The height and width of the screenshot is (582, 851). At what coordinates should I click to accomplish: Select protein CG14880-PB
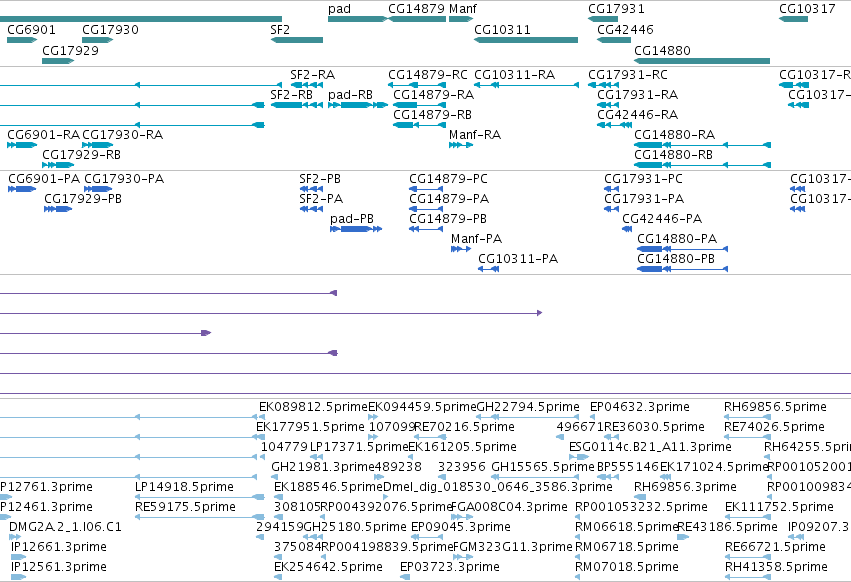[x=683, y=269]
